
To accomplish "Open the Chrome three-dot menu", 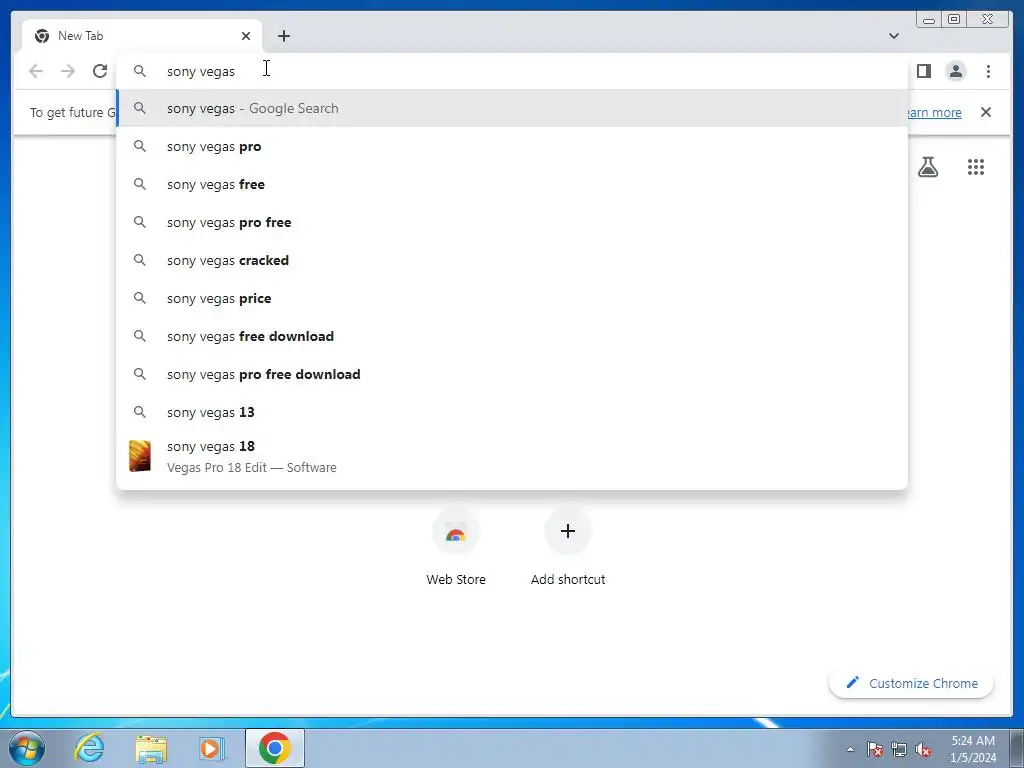I will (988, 71).
